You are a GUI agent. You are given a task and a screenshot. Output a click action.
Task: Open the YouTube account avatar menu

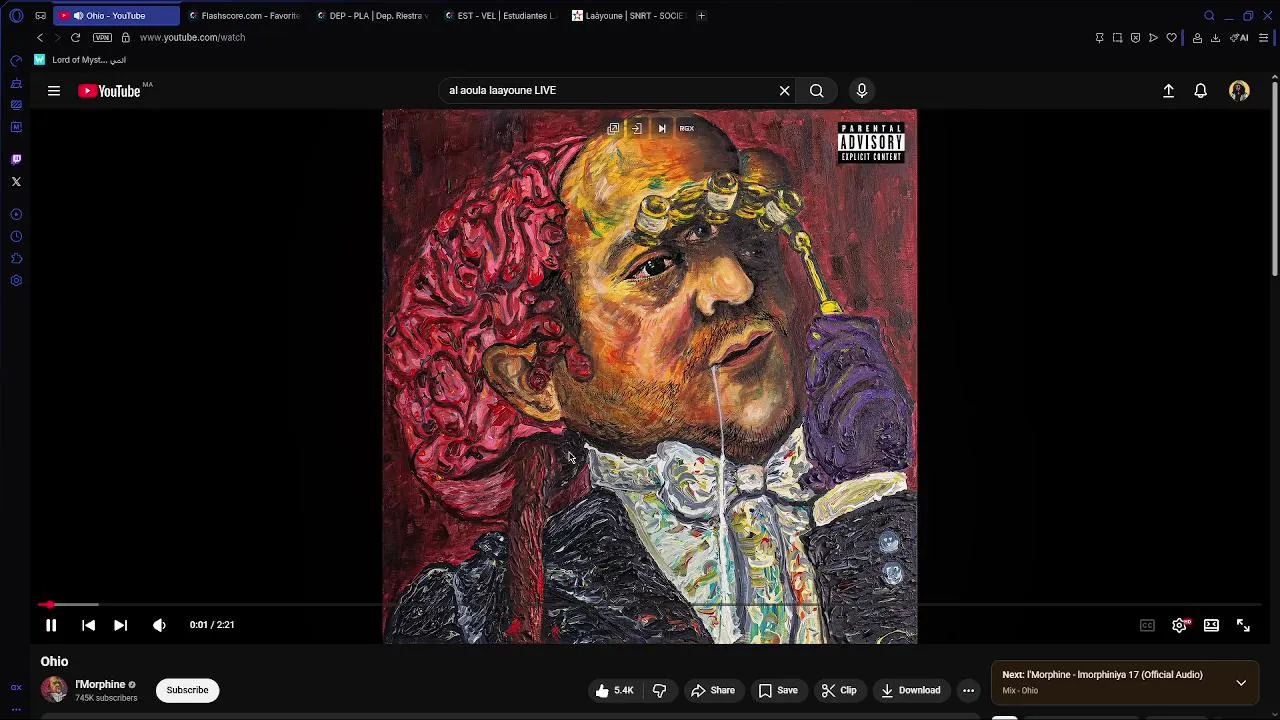pyautogui.click(x=1239, y=91)
